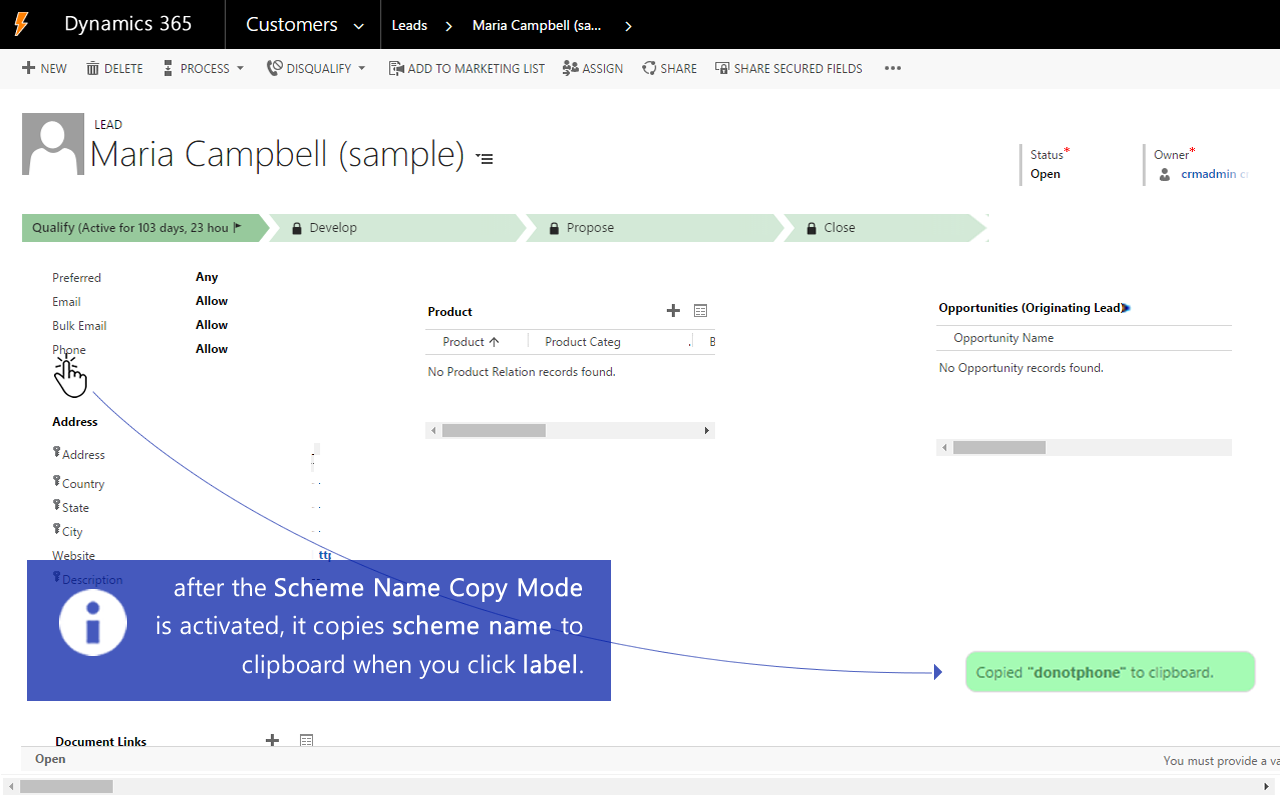Select Leads in the breadcrumb

[x=409, y=25]
